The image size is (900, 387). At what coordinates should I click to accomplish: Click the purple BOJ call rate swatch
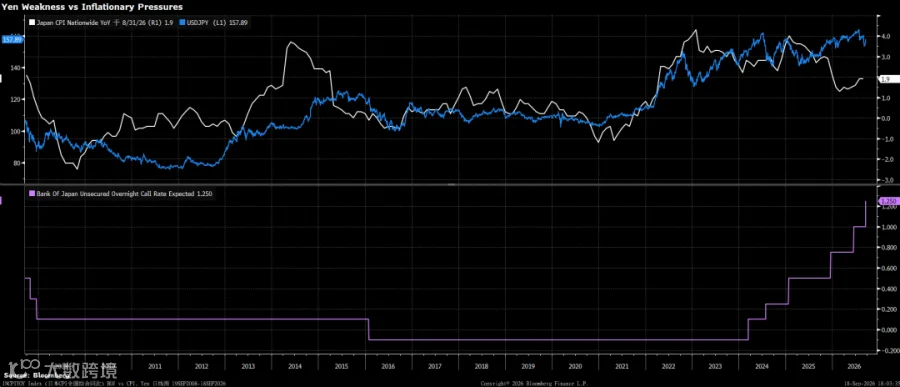32,194
